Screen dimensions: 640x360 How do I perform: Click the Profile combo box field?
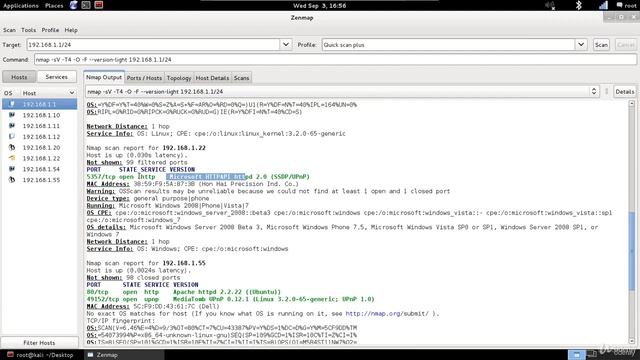[x=449, y=44]
